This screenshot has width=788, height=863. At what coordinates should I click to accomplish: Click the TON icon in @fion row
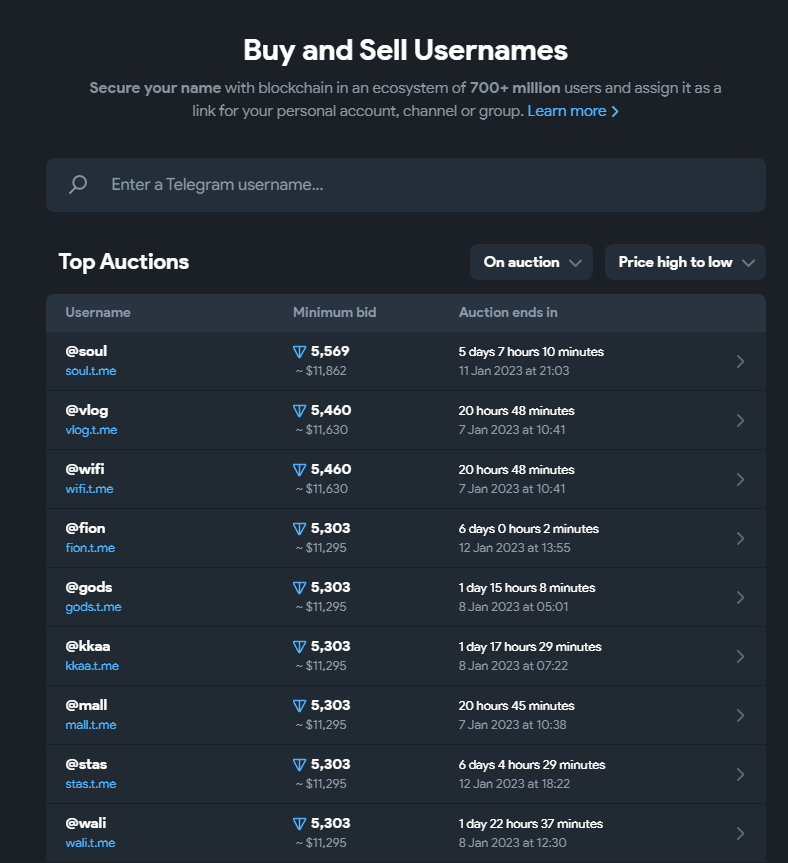coord(299,529)
